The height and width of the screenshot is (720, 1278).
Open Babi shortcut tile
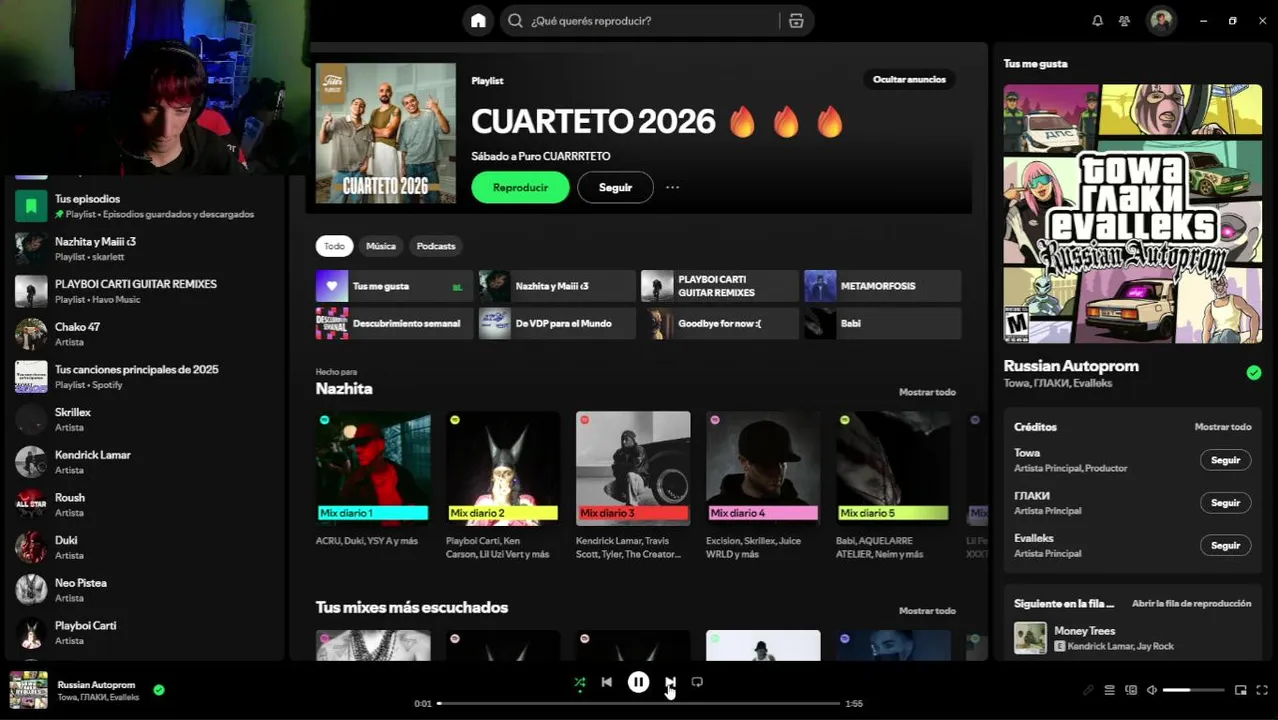click(x=883, y=323)
